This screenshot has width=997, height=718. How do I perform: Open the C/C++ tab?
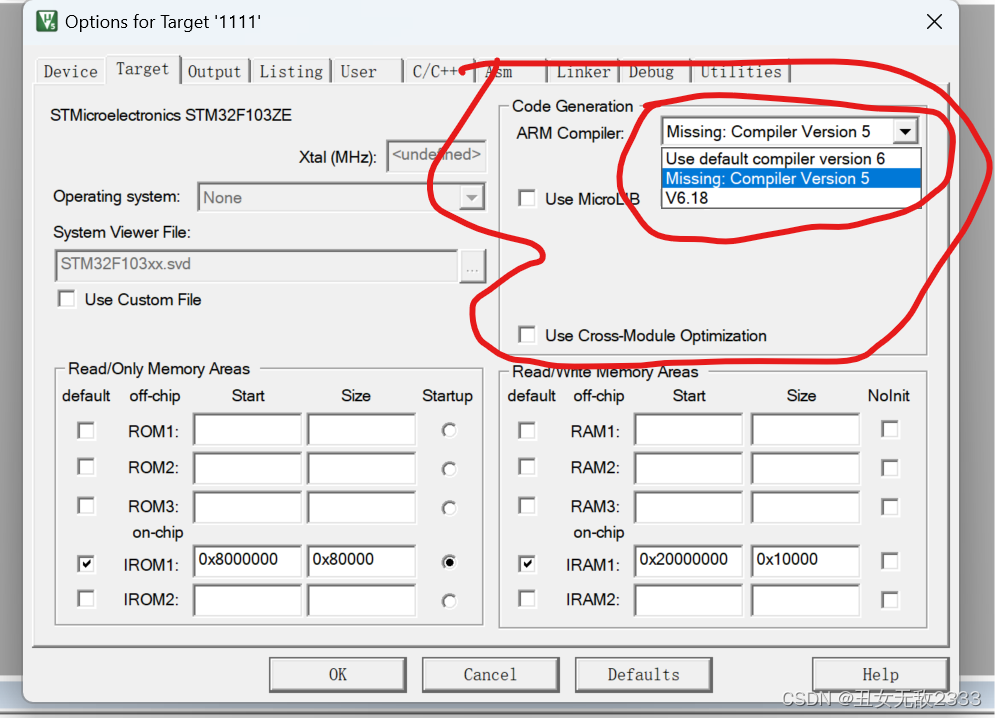pyautogui.click(x=437, y=71)
